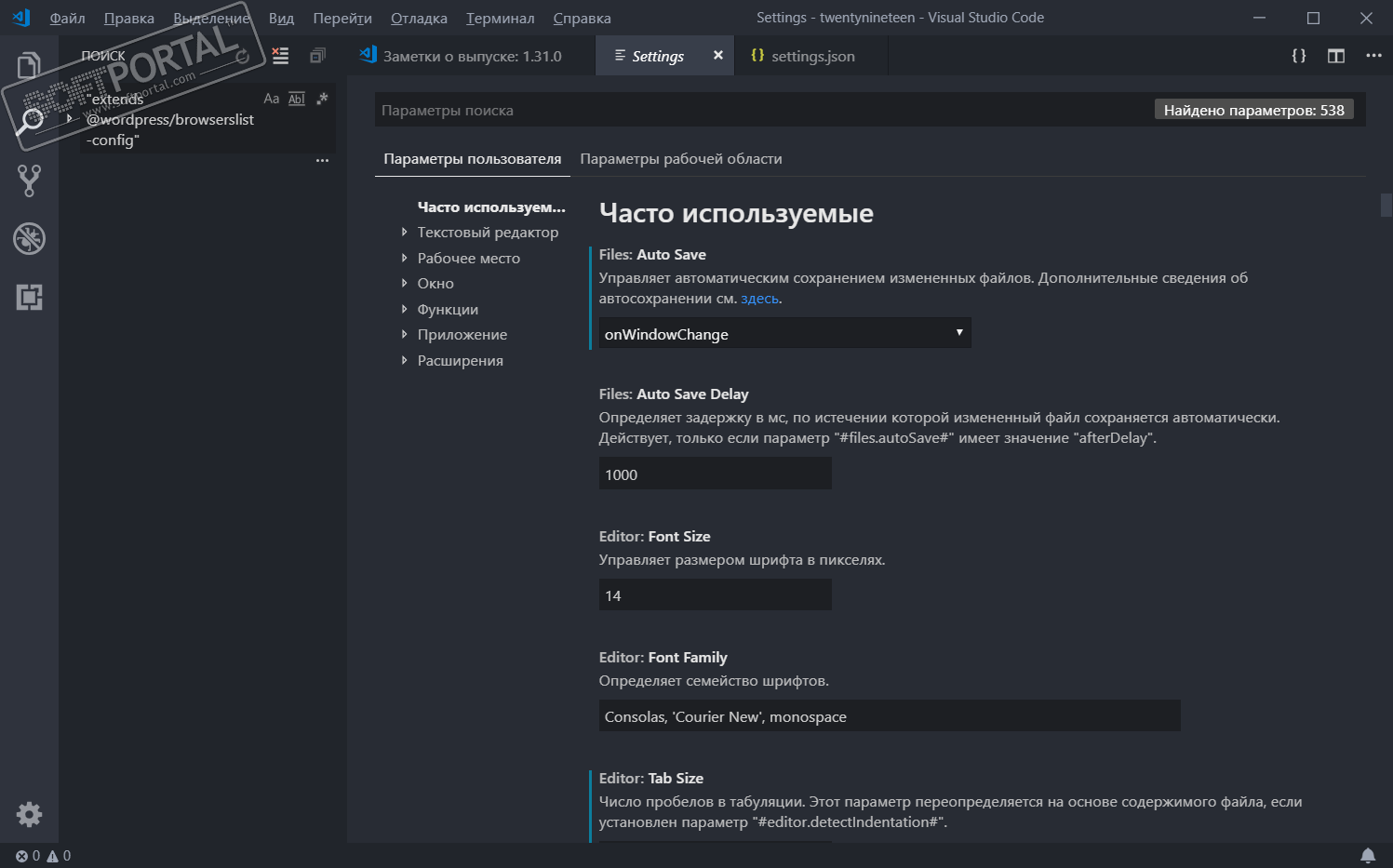
Task: Switch to Параметры рабочей области tab
Action: point(680,159)
